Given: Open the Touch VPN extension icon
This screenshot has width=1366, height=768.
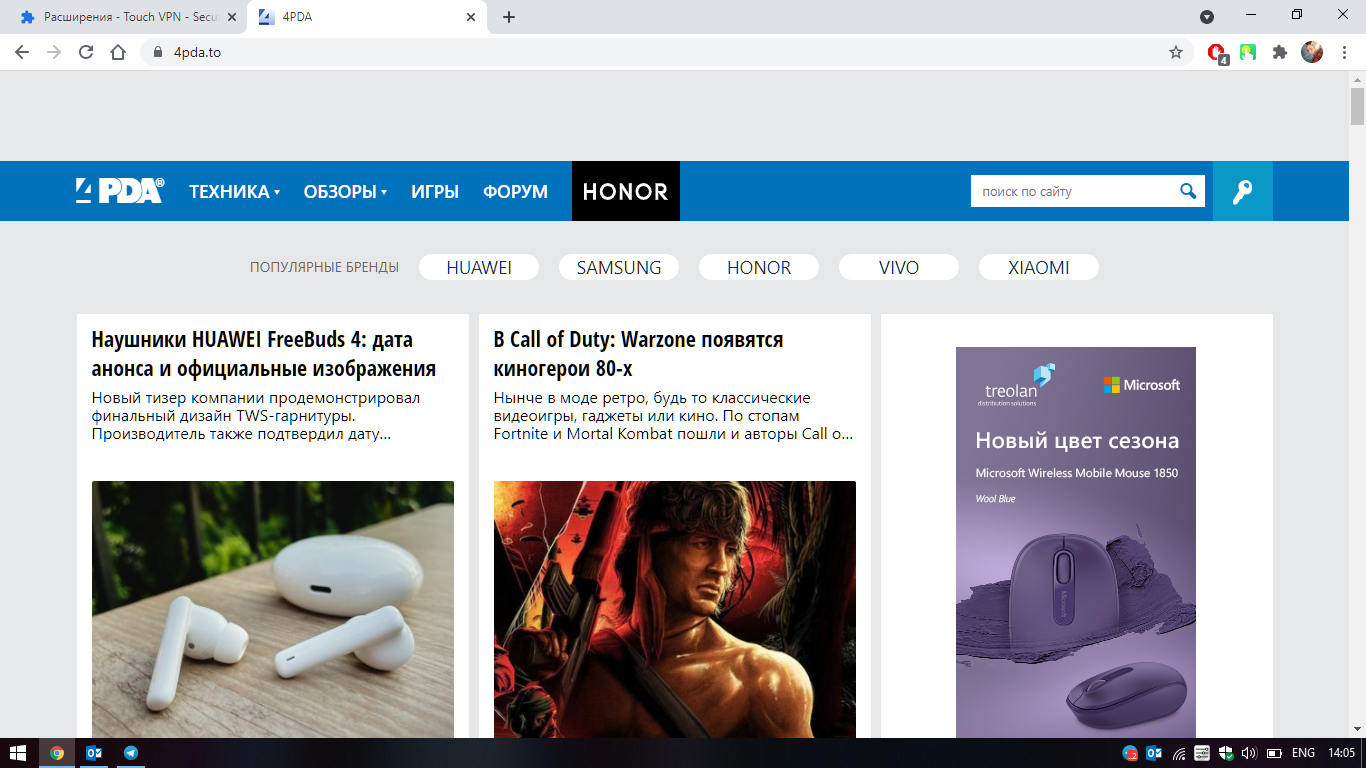Looking at the screenshot, I should tap(1248, 52).
